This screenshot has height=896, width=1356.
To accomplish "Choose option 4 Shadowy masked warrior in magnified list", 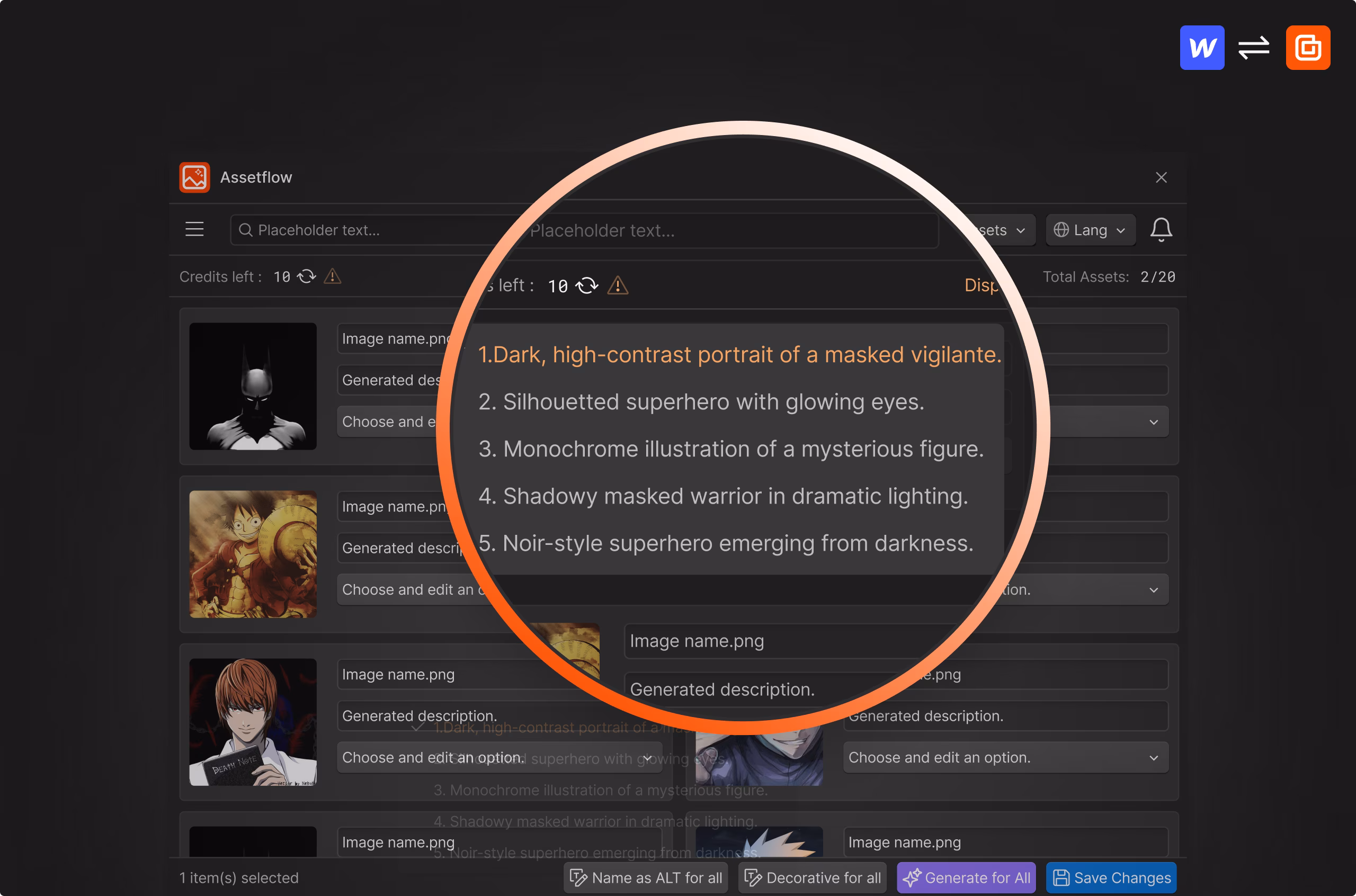I will pyautogui.click(x=723, y=496).
